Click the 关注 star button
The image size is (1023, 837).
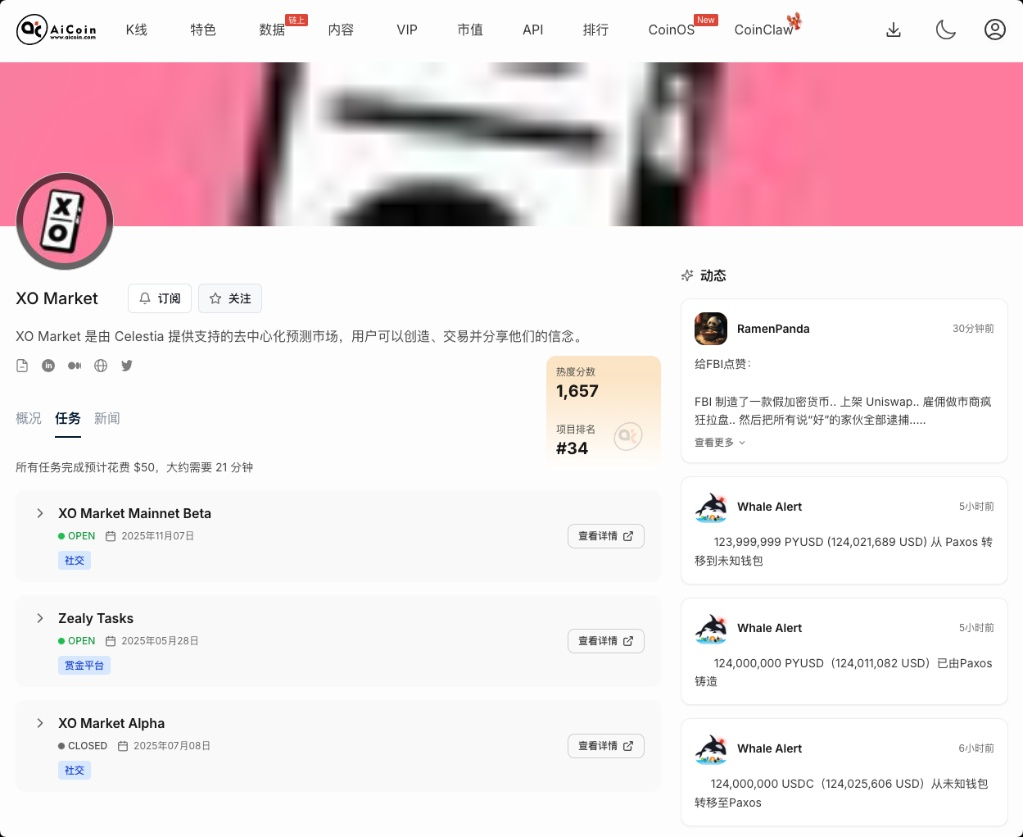click(230, 298)
